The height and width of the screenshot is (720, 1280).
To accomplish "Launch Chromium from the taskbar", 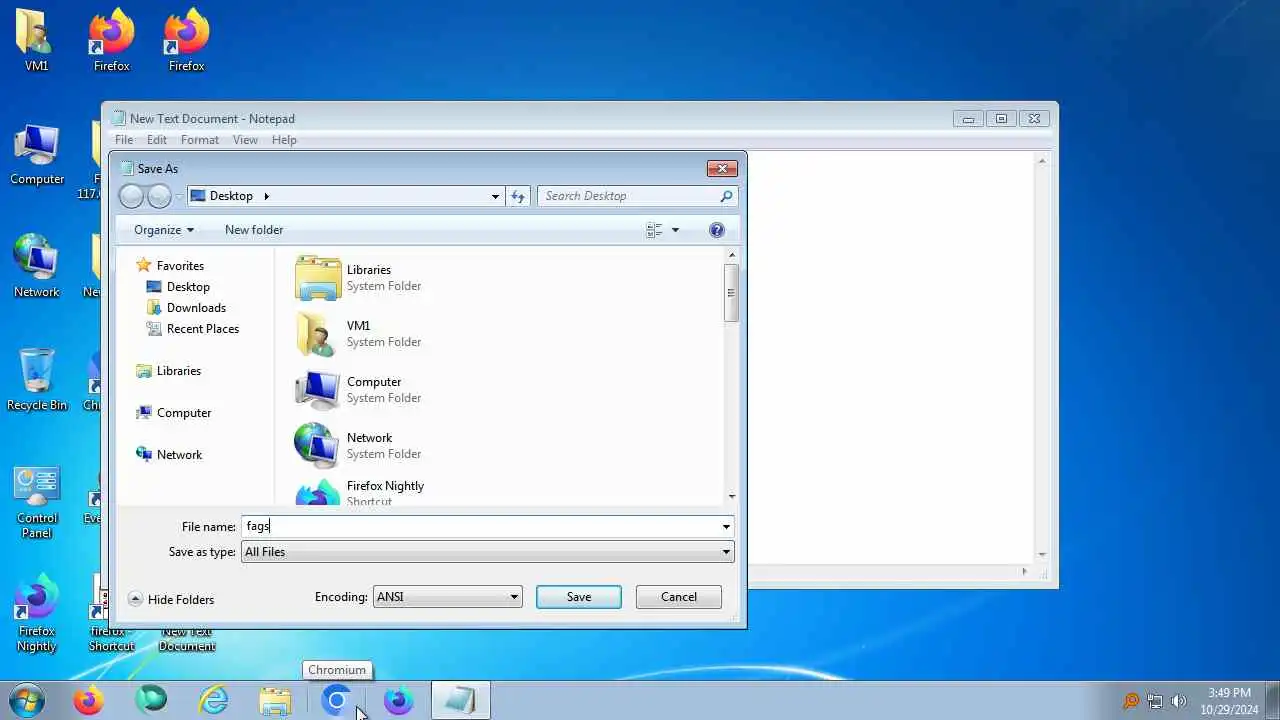I will (337, 700).
